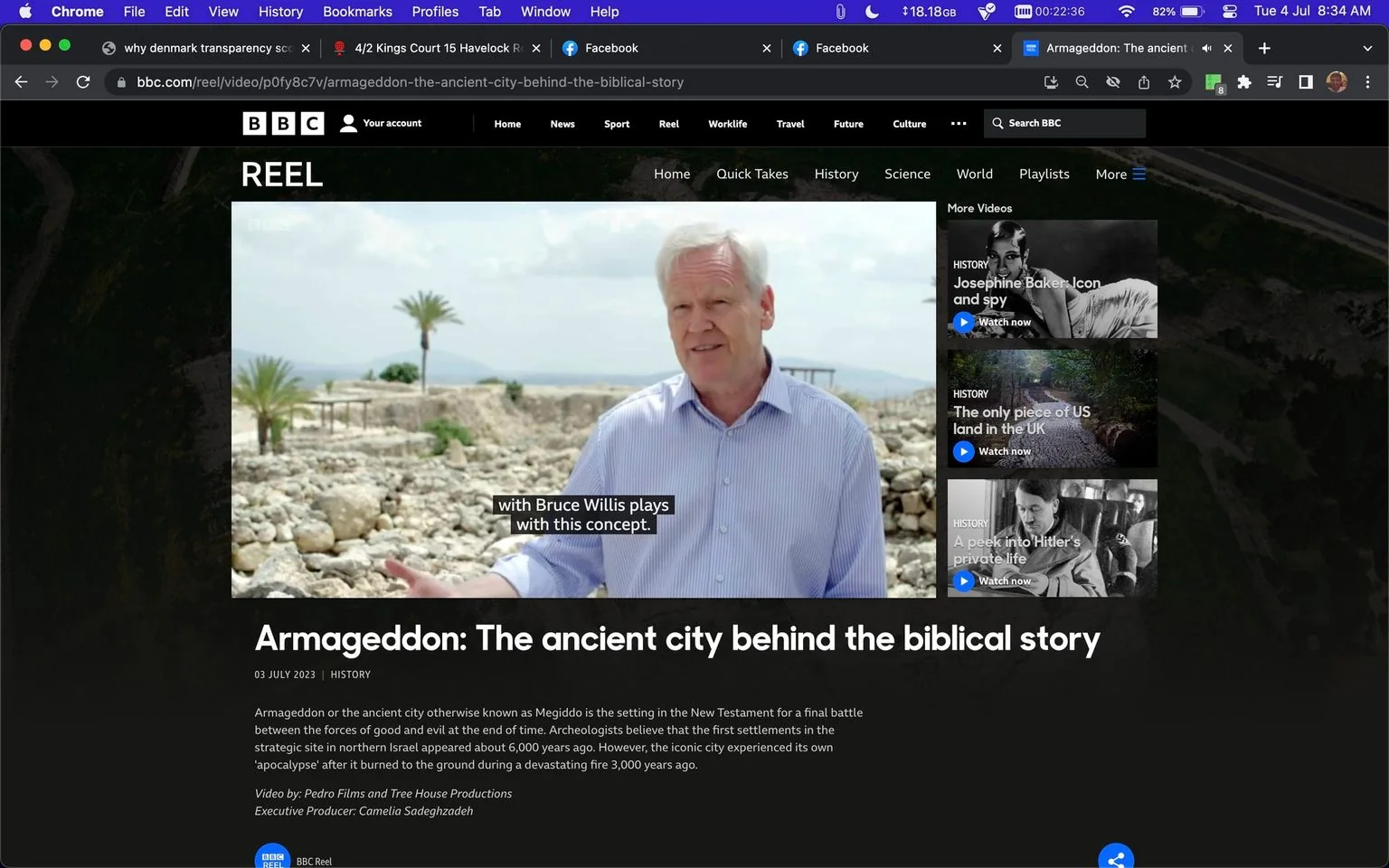Open the Bookmarks menu
This screenshot has height=868, width=1389.
(357, 12)
